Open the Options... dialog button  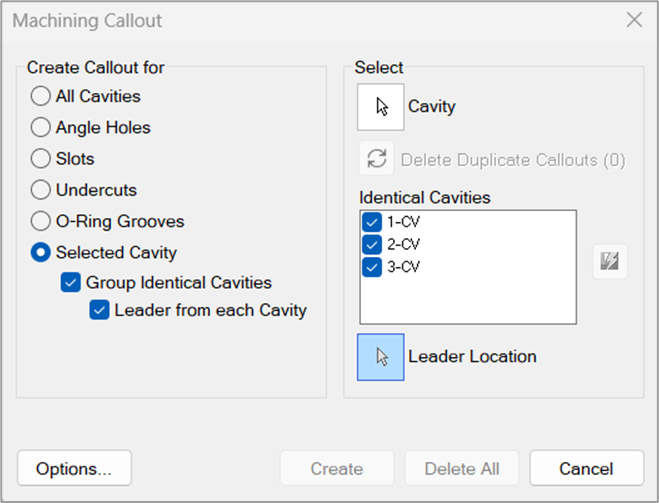tap(74, 468)
